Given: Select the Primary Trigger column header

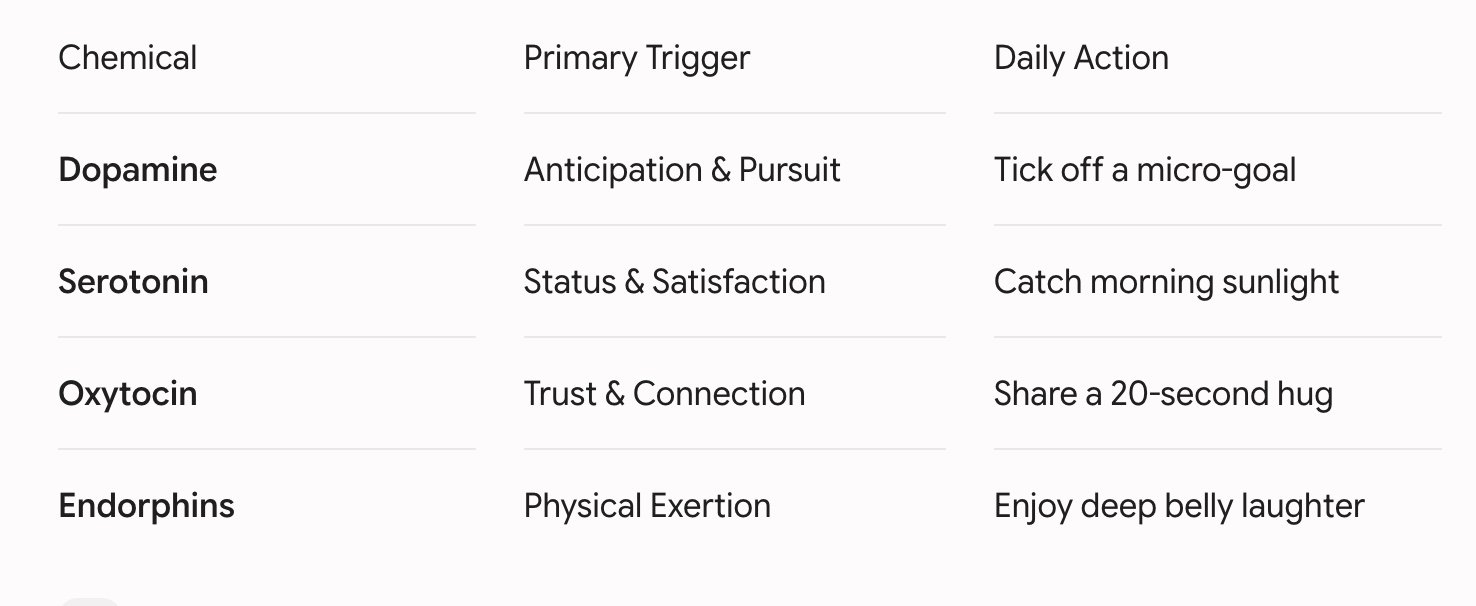Looking at the screenshot, I should pos(637,58).
